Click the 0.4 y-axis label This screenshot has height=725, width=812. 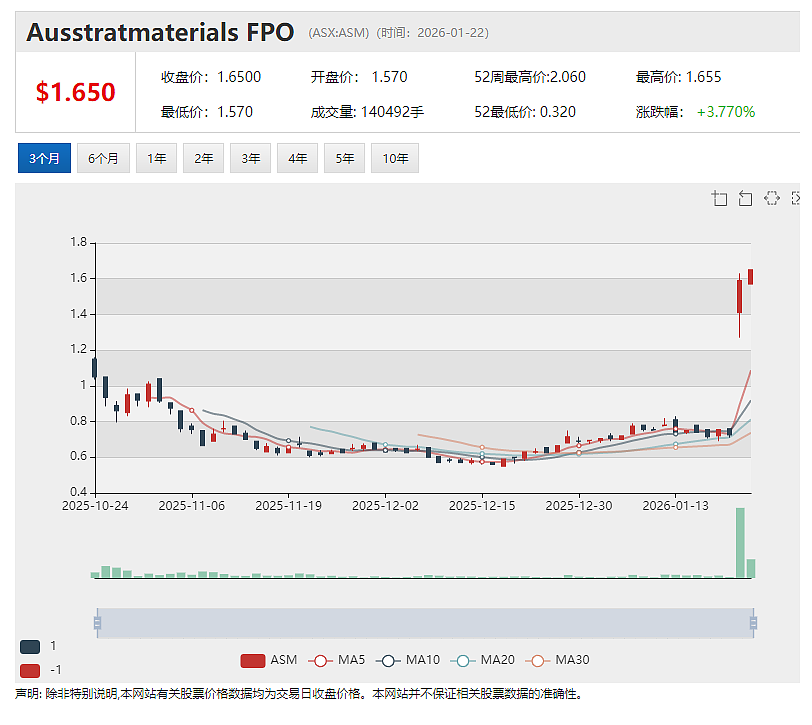(79, 491)
